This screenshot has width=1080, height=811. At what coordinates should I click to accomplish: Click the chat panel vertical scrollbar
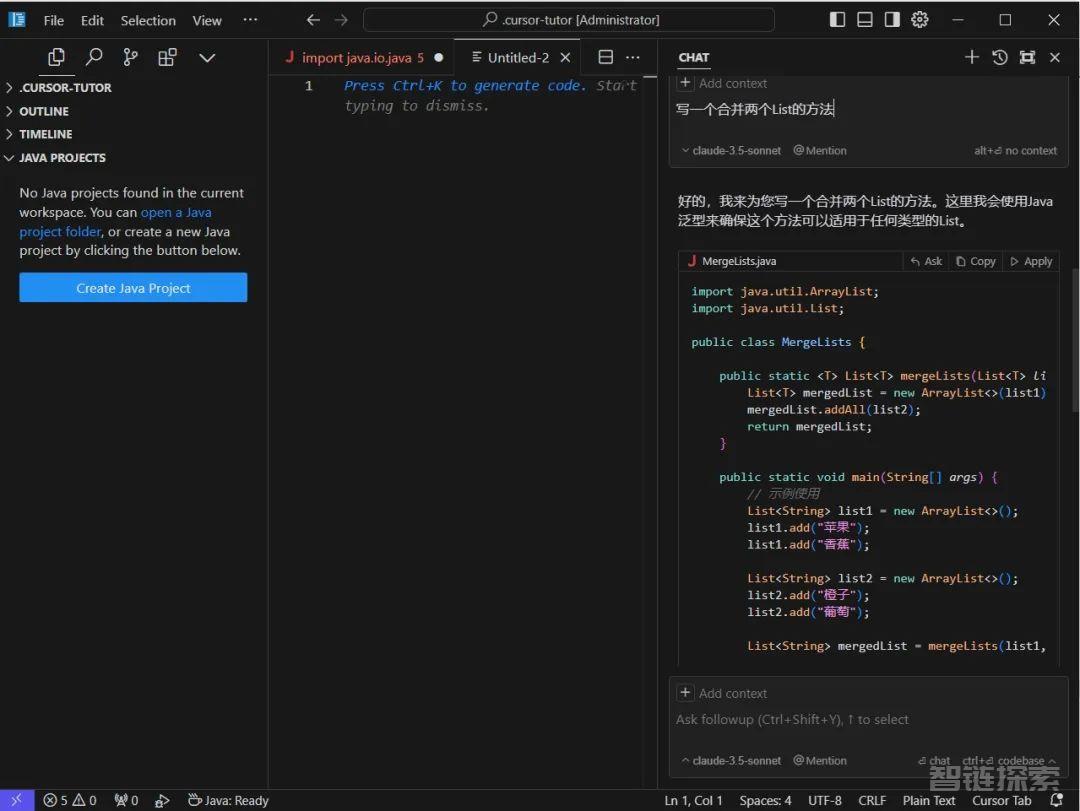tap(1075, 340)
